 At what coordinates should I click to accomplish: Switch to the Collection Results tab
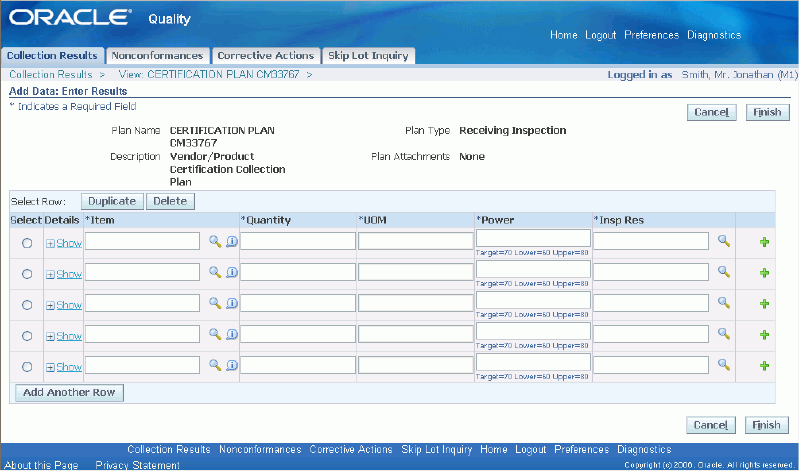(x=52, y=56)
